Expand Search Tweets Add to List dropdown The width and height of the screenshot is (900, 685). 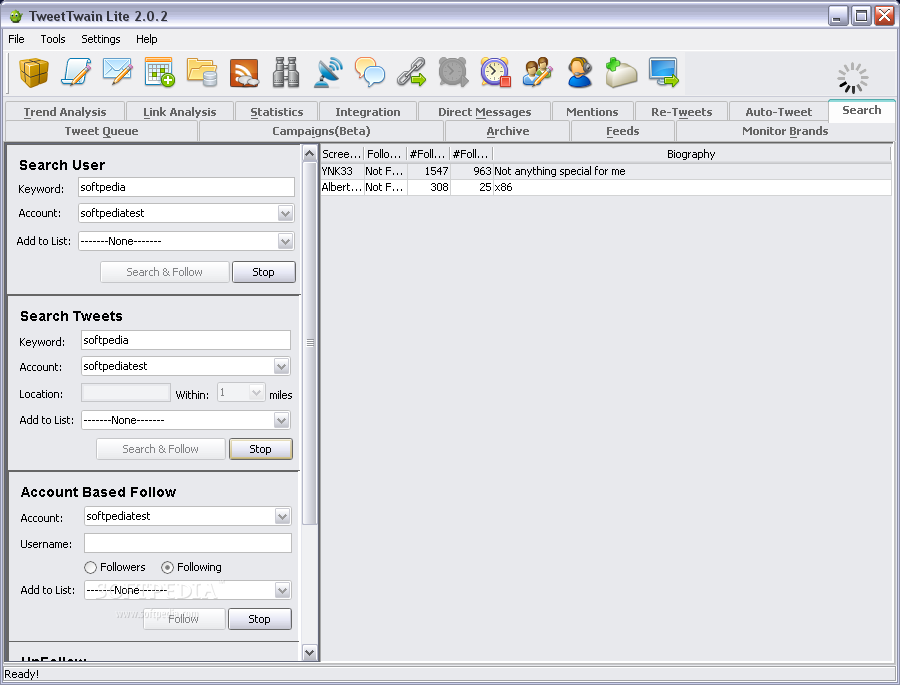pyautogui.click(x=281, y=420)
